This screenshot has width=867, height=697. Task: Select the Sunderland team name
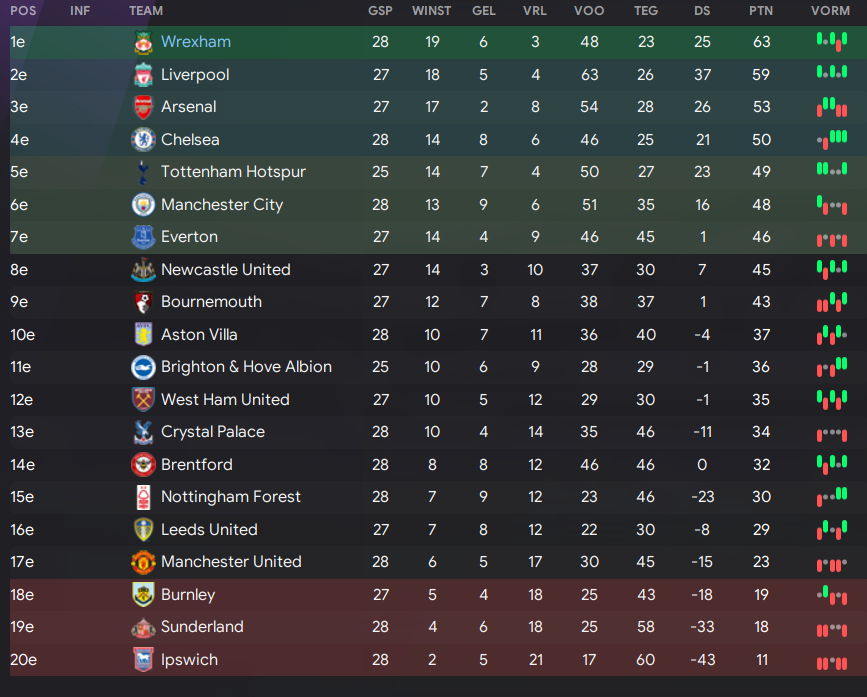(x=202, y=627)
